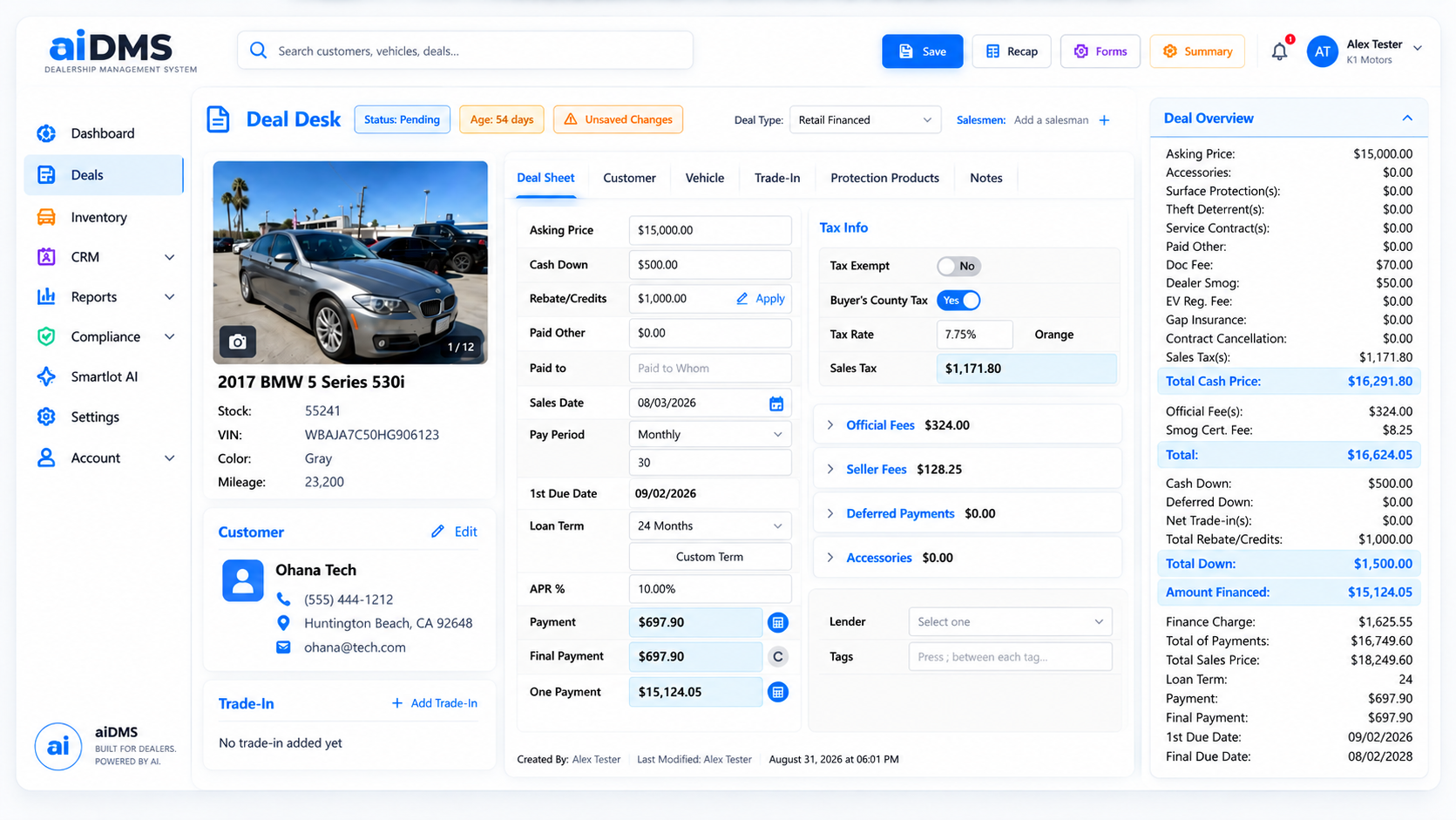Switch to the Vehicle tab
This screenshot has width=1456, height=820.
704,178
